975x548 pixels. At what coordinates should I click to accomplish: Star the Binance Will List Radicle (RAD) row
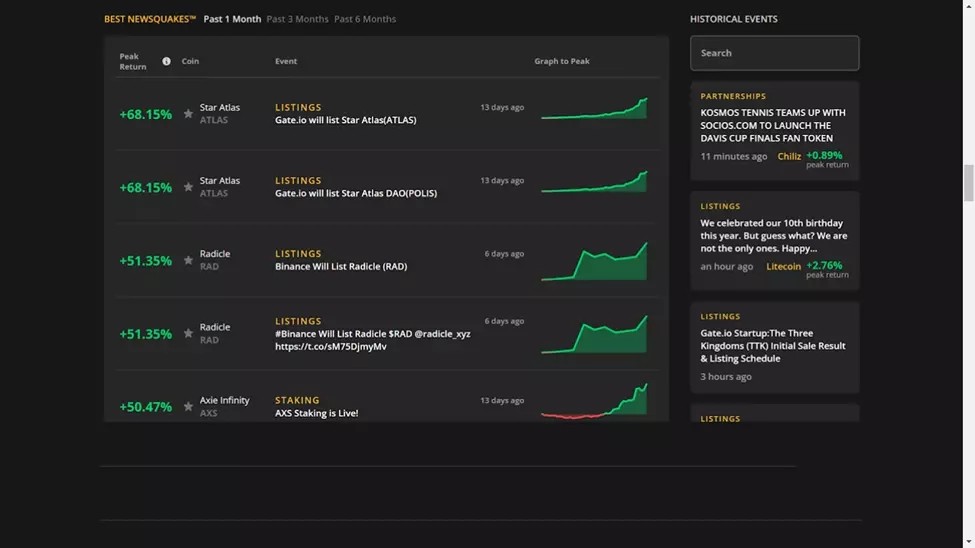(x=188, y=260)
